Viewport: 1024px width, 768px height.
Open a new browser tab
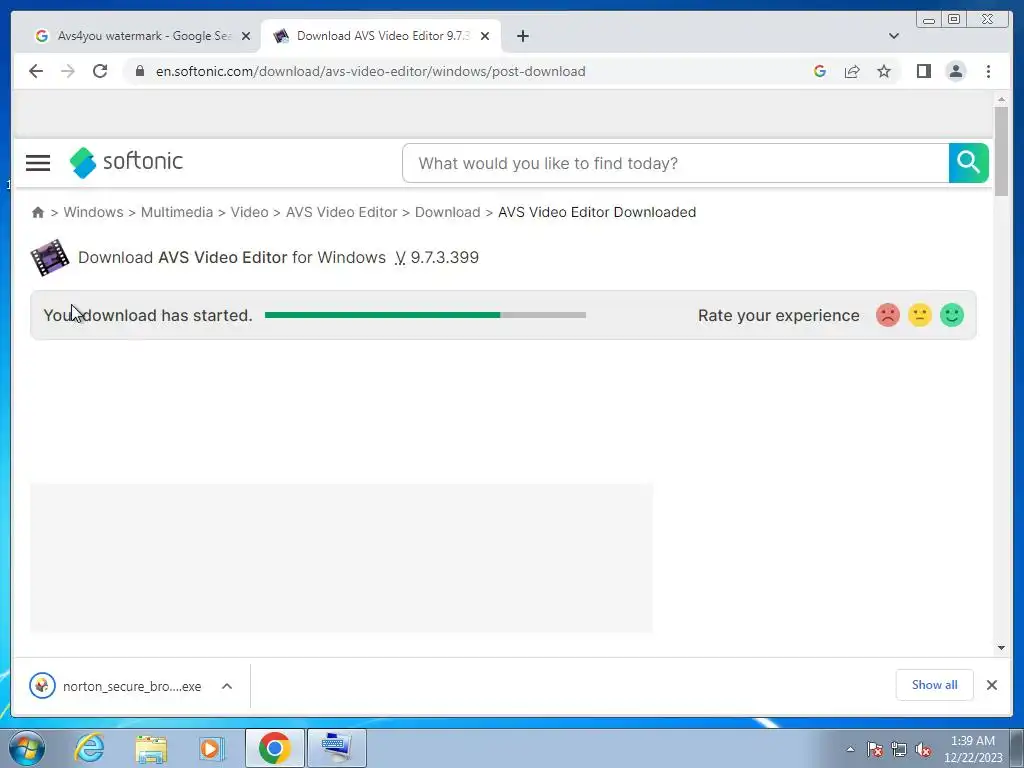522,36
